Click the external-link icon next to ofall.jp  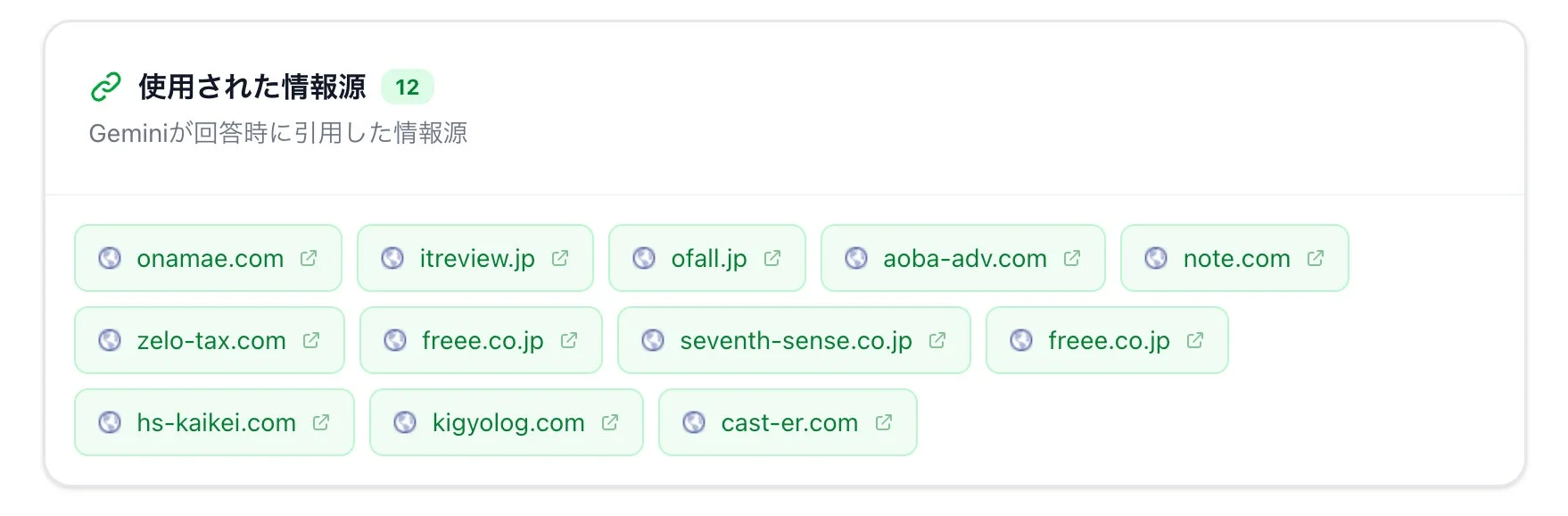pos(771,258)
